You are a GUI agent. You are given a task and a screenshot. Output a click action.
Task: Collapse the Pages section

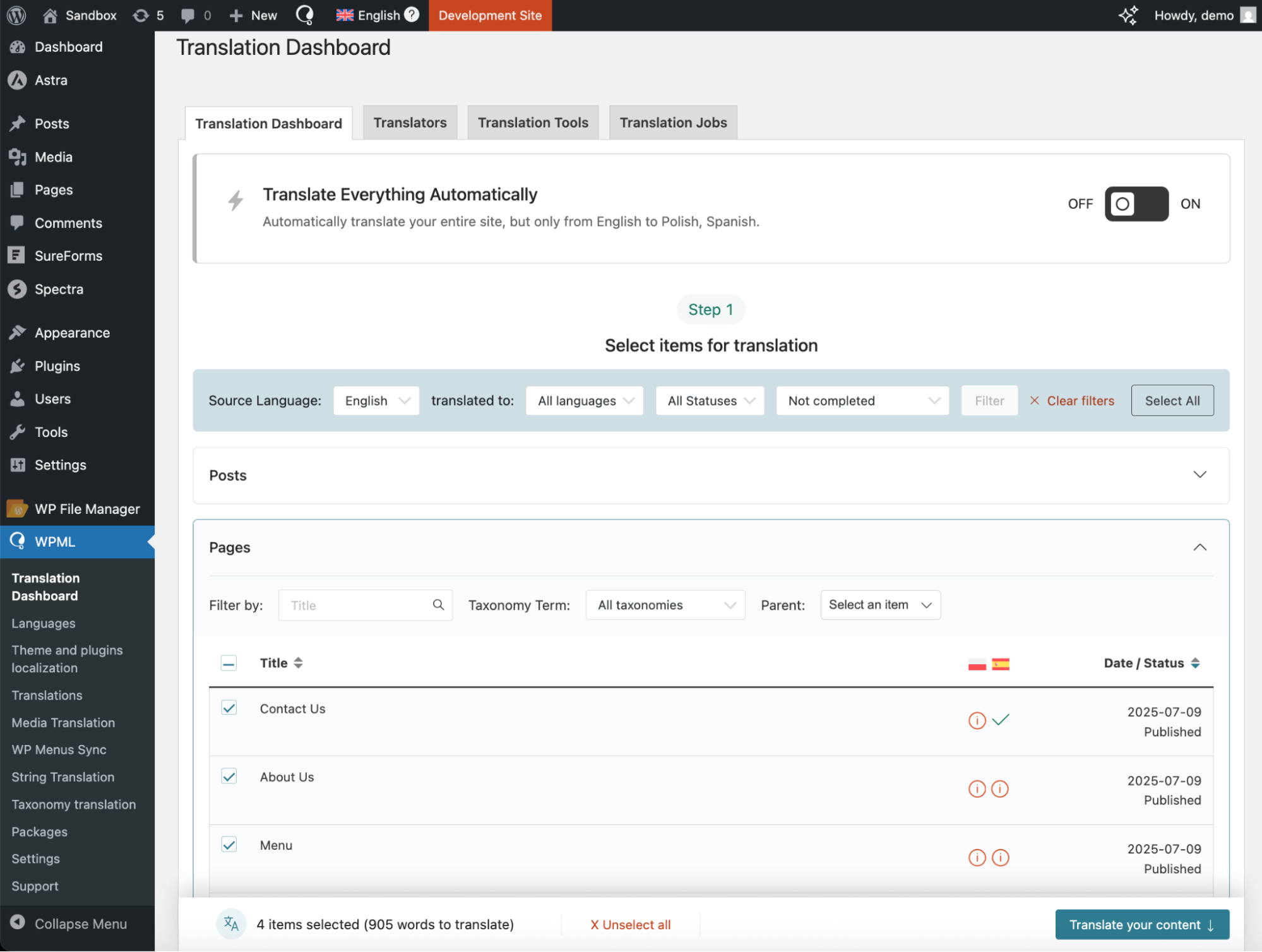point(1200,547)
